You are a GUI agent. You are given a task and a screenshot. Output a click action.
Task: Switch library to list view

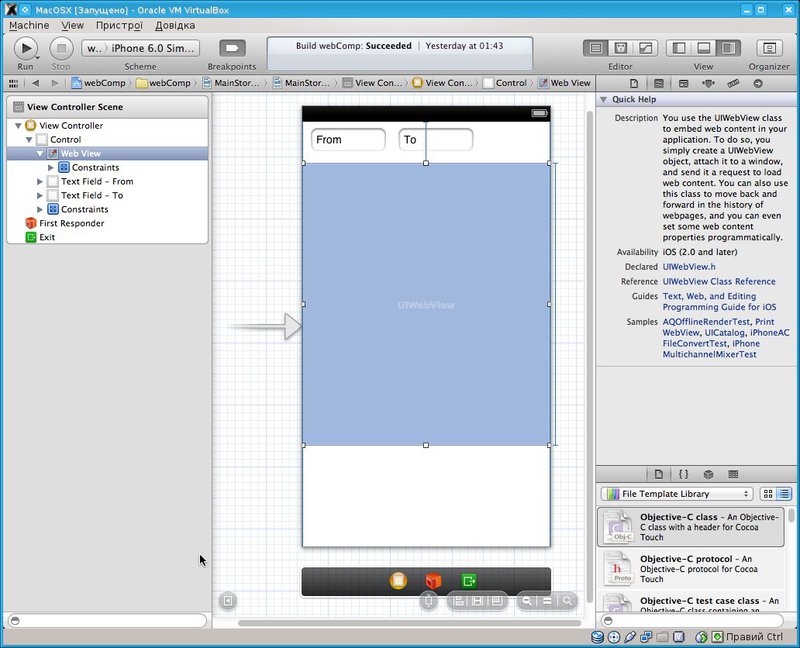(784, 493)
